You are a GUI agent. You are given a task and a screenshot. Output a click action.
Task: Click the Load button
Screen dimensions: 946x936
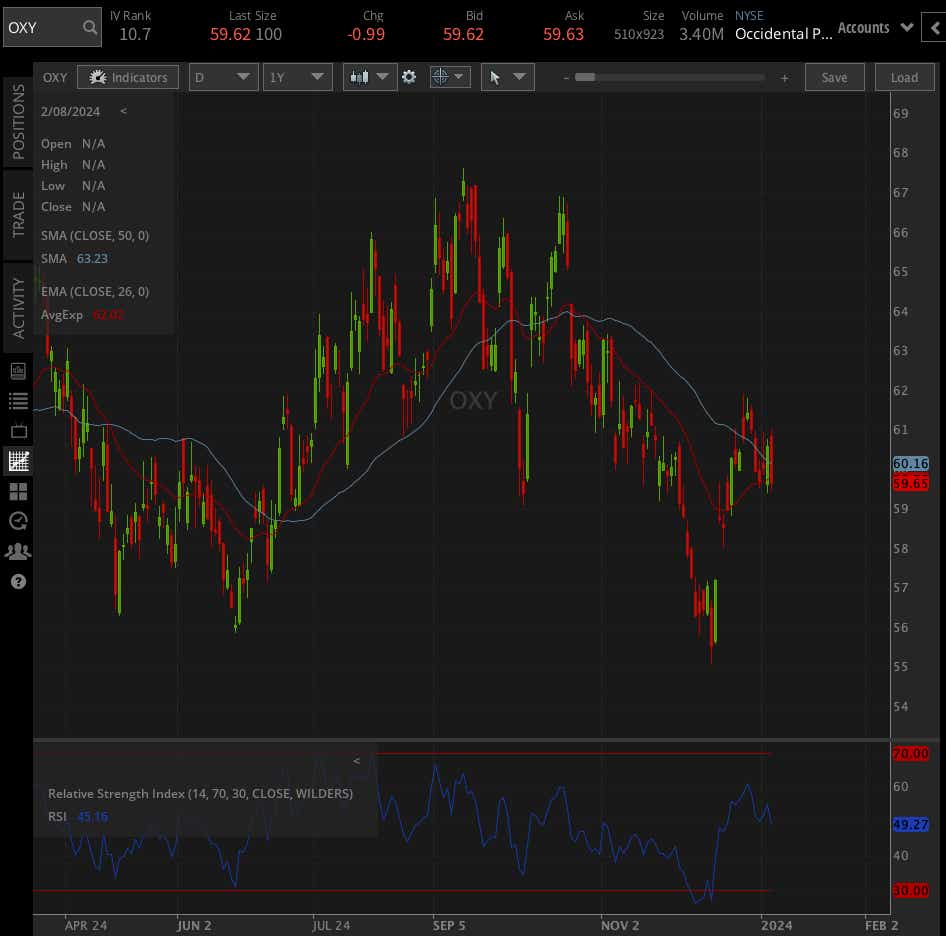[903, 76]
